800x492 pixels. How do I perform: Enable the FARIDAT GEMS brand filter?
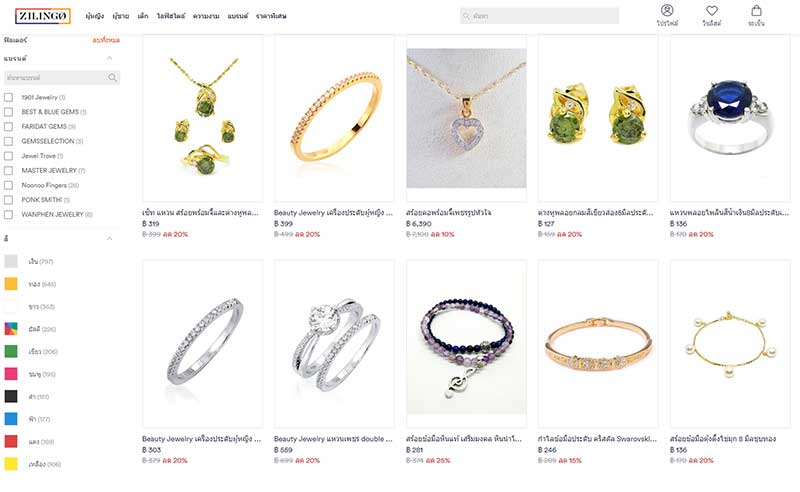coord(8,126)
